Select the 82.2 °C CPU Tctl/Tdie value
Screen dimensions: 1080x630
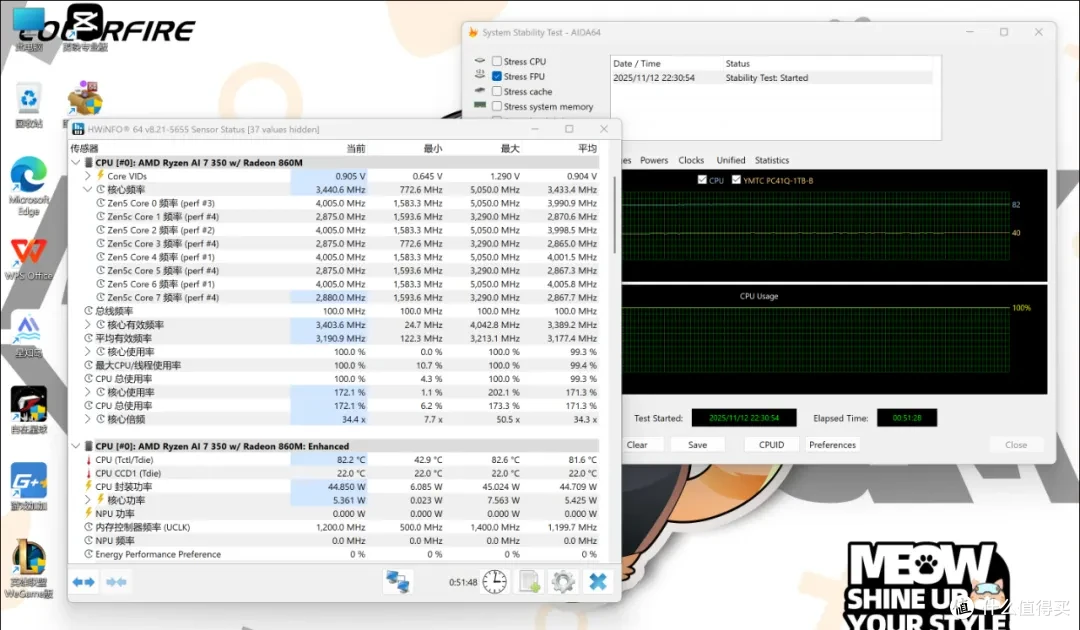(351, 460)
